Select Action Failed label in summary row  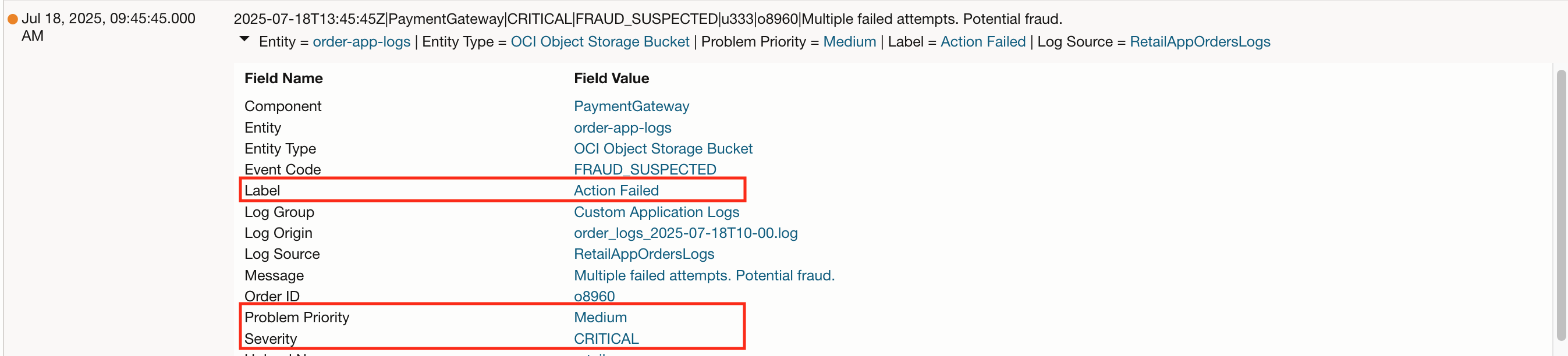(982, 42)
